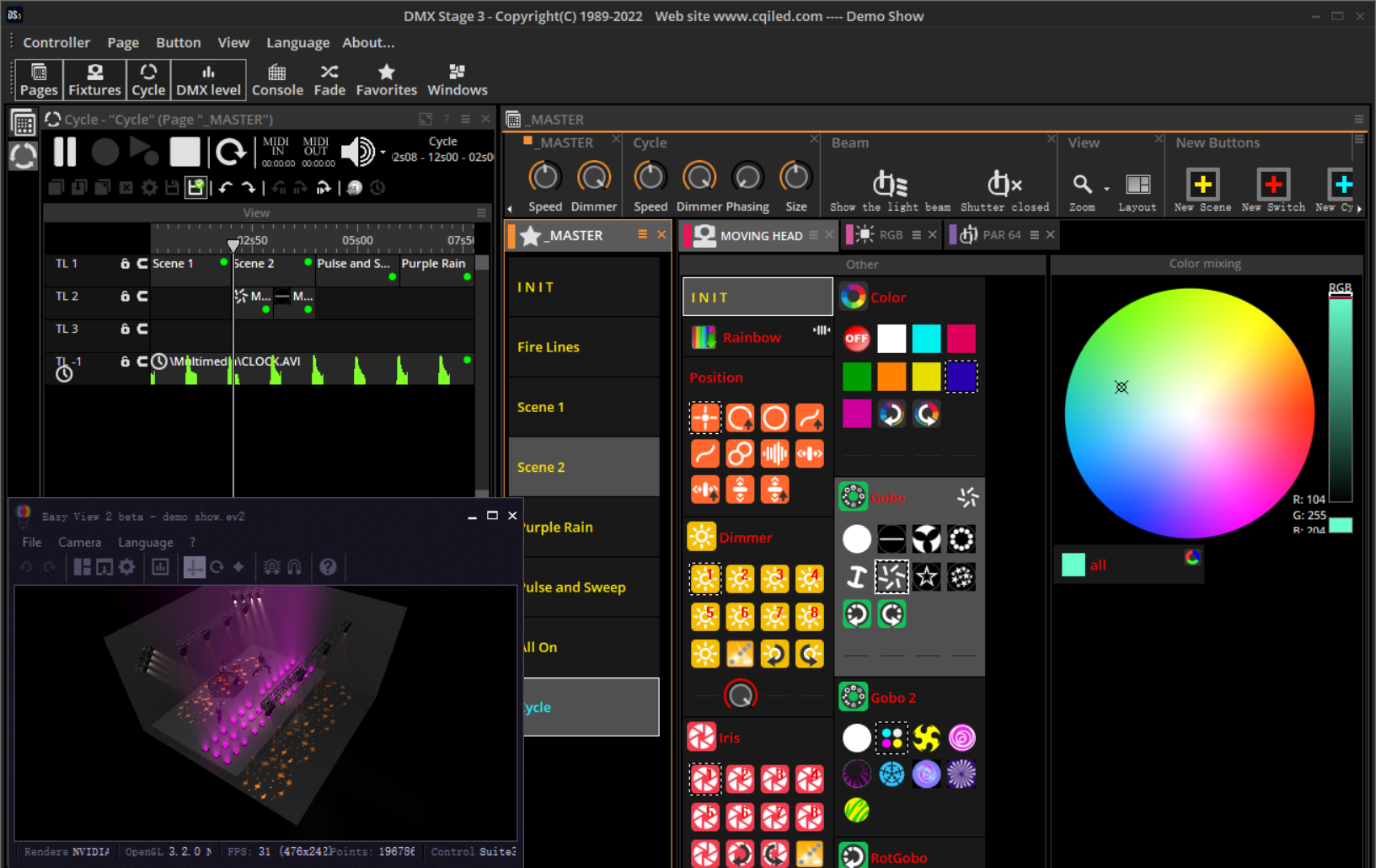The image size is (1376, 868).
Task: Click the loop playback icon in the Cycle editor
Action: coord(230,153)
